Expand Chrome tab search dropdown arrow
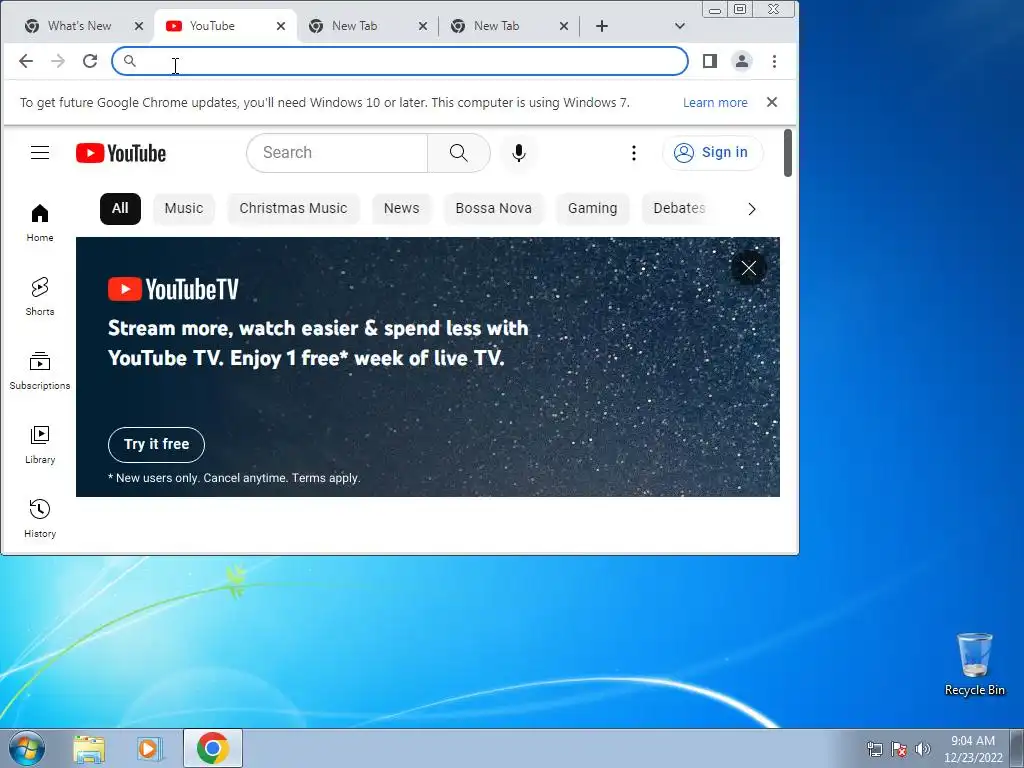The image size is (1024, 768). 680,26
